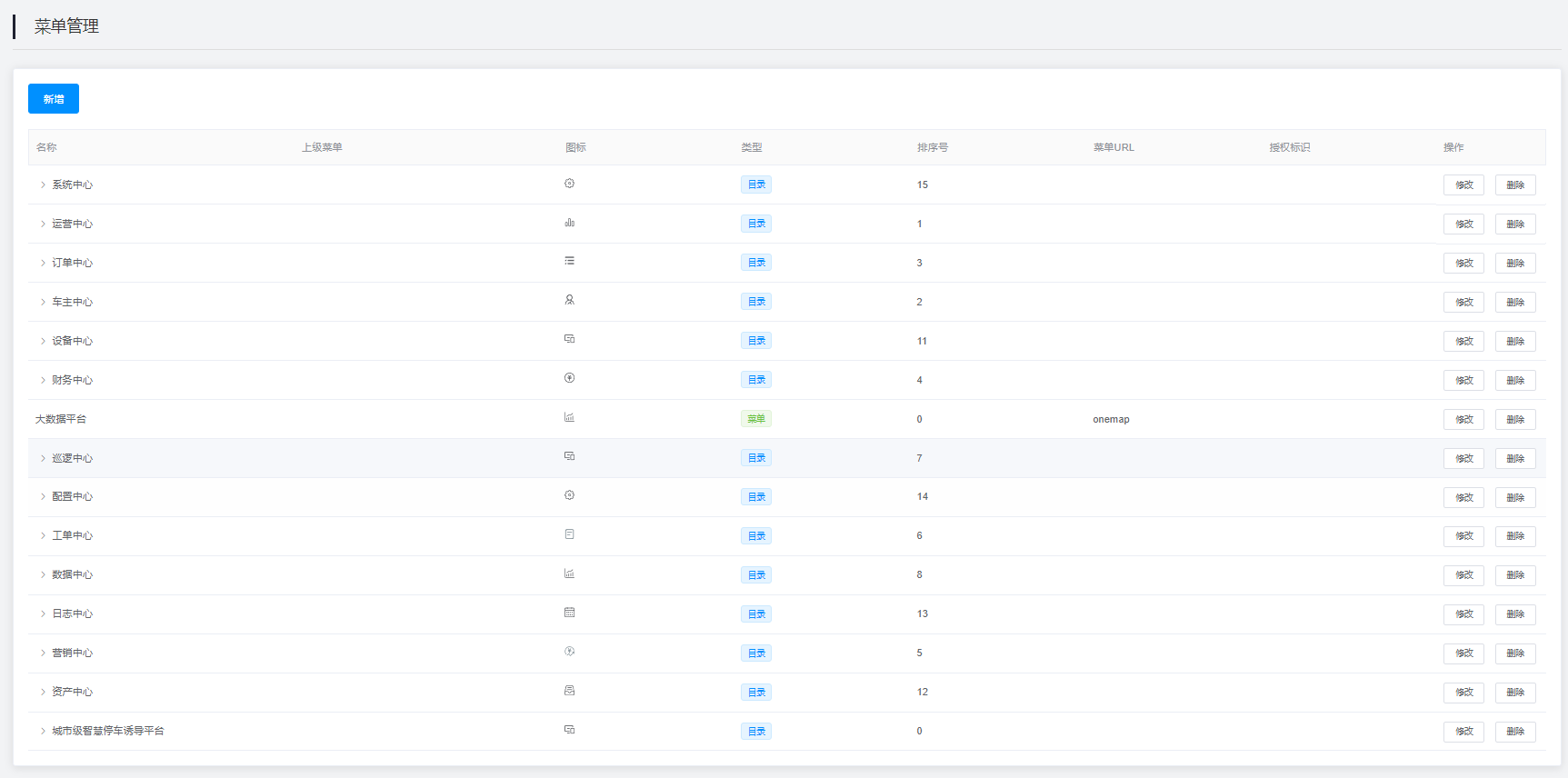This screenshot has width=1568, height=778.
Task: Click 修改 for 资产中心 row
Action: [1463, 693]
